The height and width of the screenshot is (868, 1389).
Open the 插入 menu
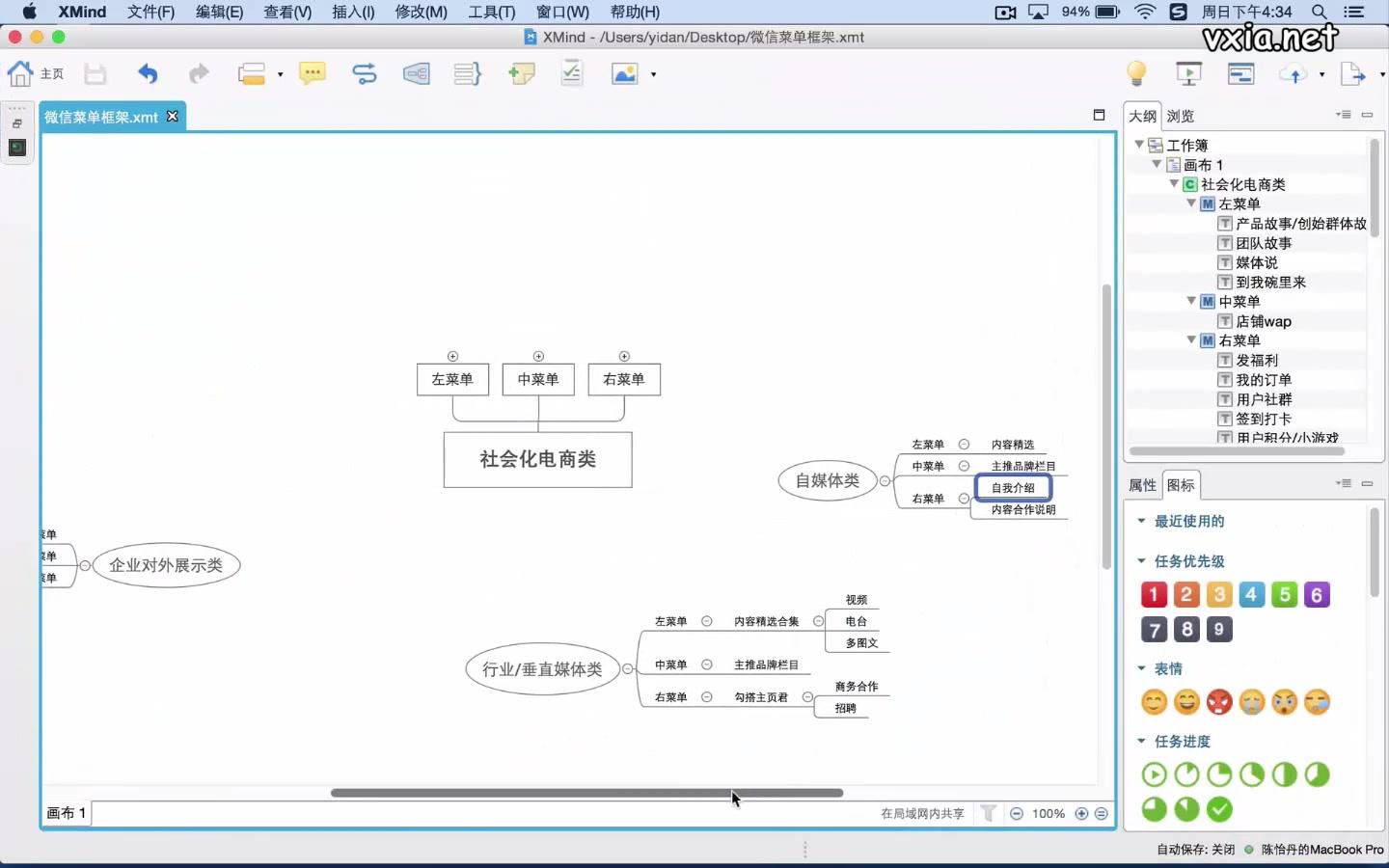pos(353,13)
